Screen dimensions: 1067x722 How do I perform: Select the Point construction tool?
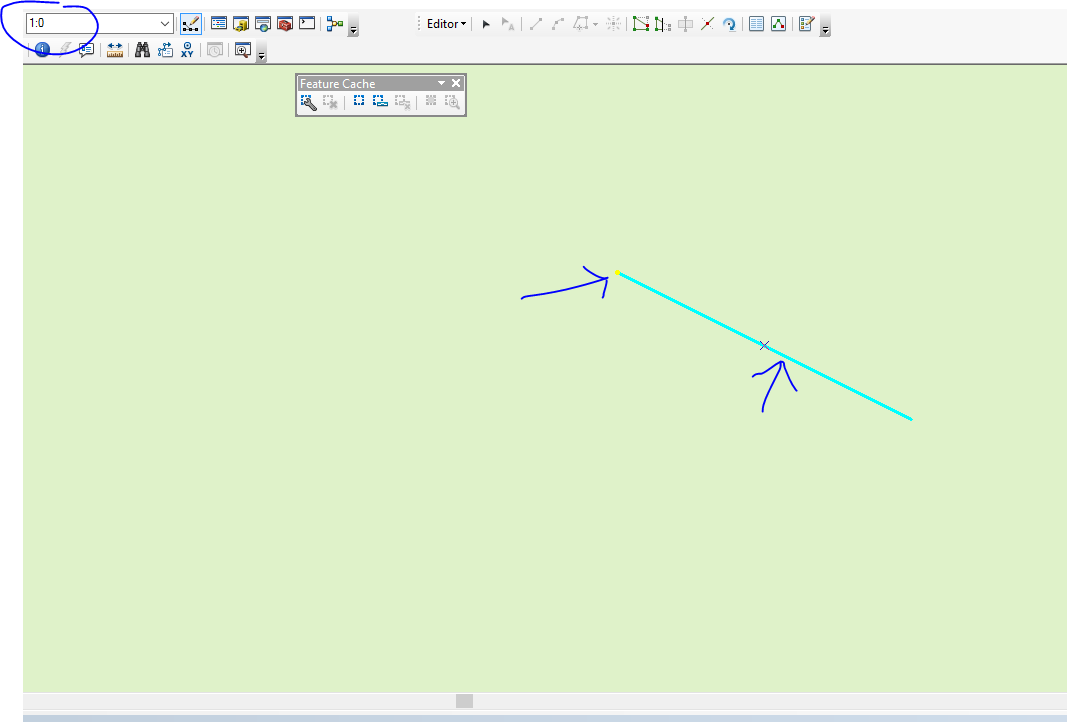(614, 24)
